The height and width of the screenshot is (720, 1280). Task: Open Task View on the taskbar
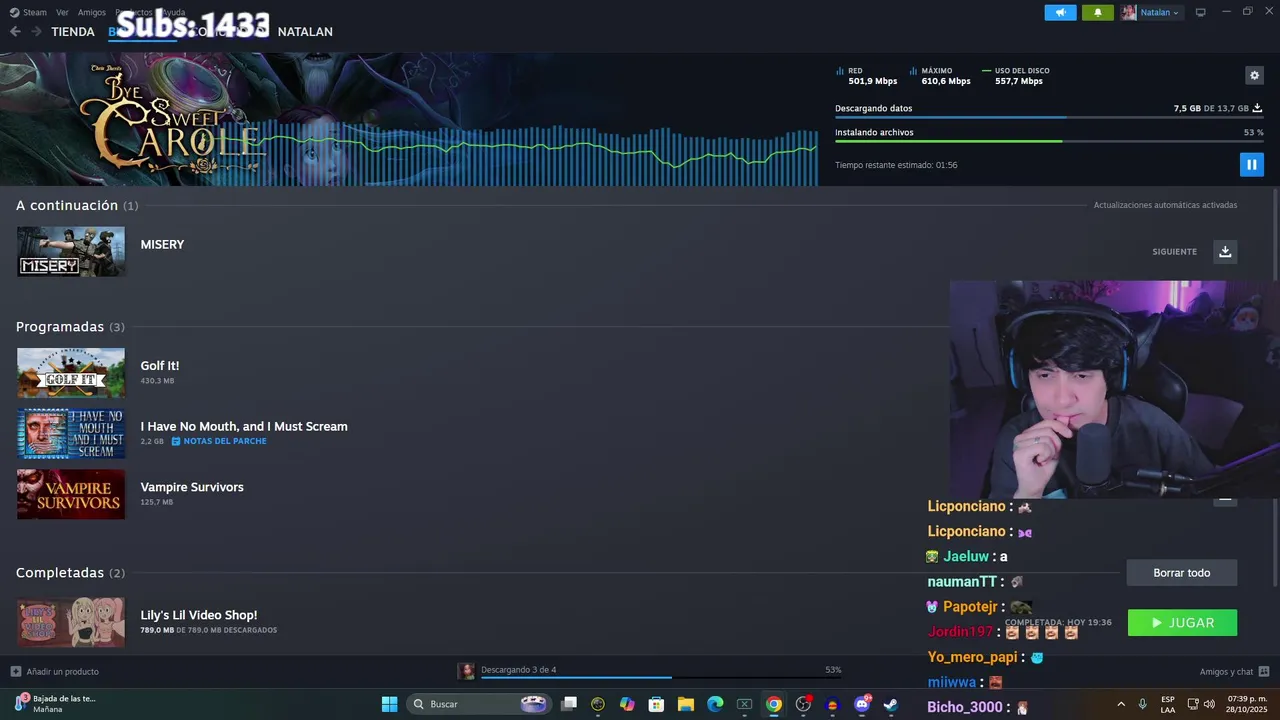pyautogui.click(x=569, y=704)
